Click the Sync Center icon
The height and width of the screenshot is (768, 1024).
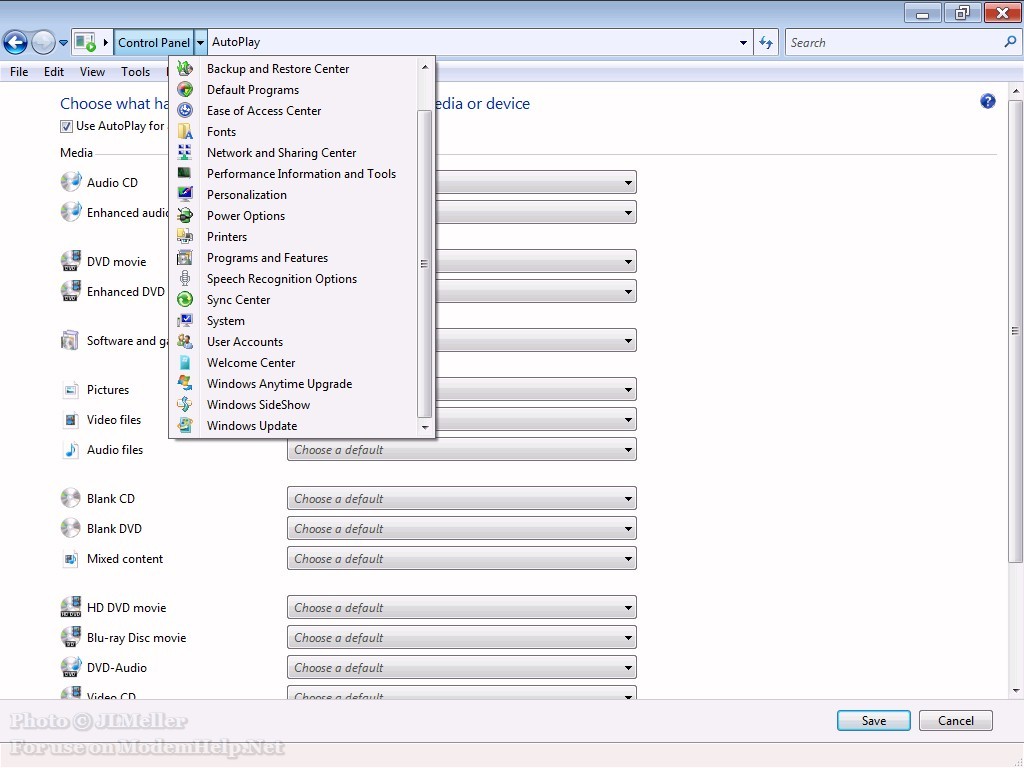tap(185, 299)
